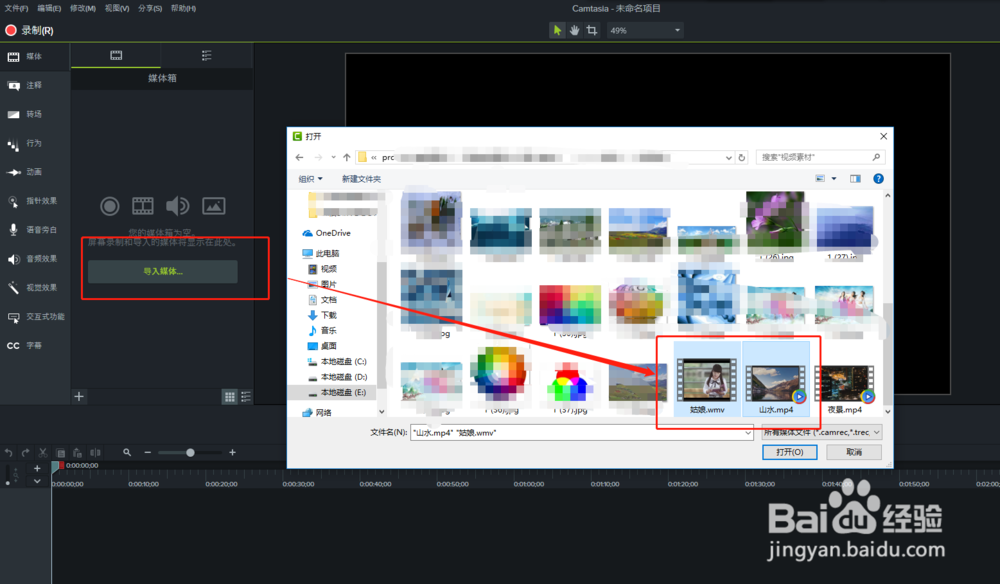Image resolution: width=1000 pixels, height=584 pixels.
Task: Switch to the library list tab
Action: point(207,55)
